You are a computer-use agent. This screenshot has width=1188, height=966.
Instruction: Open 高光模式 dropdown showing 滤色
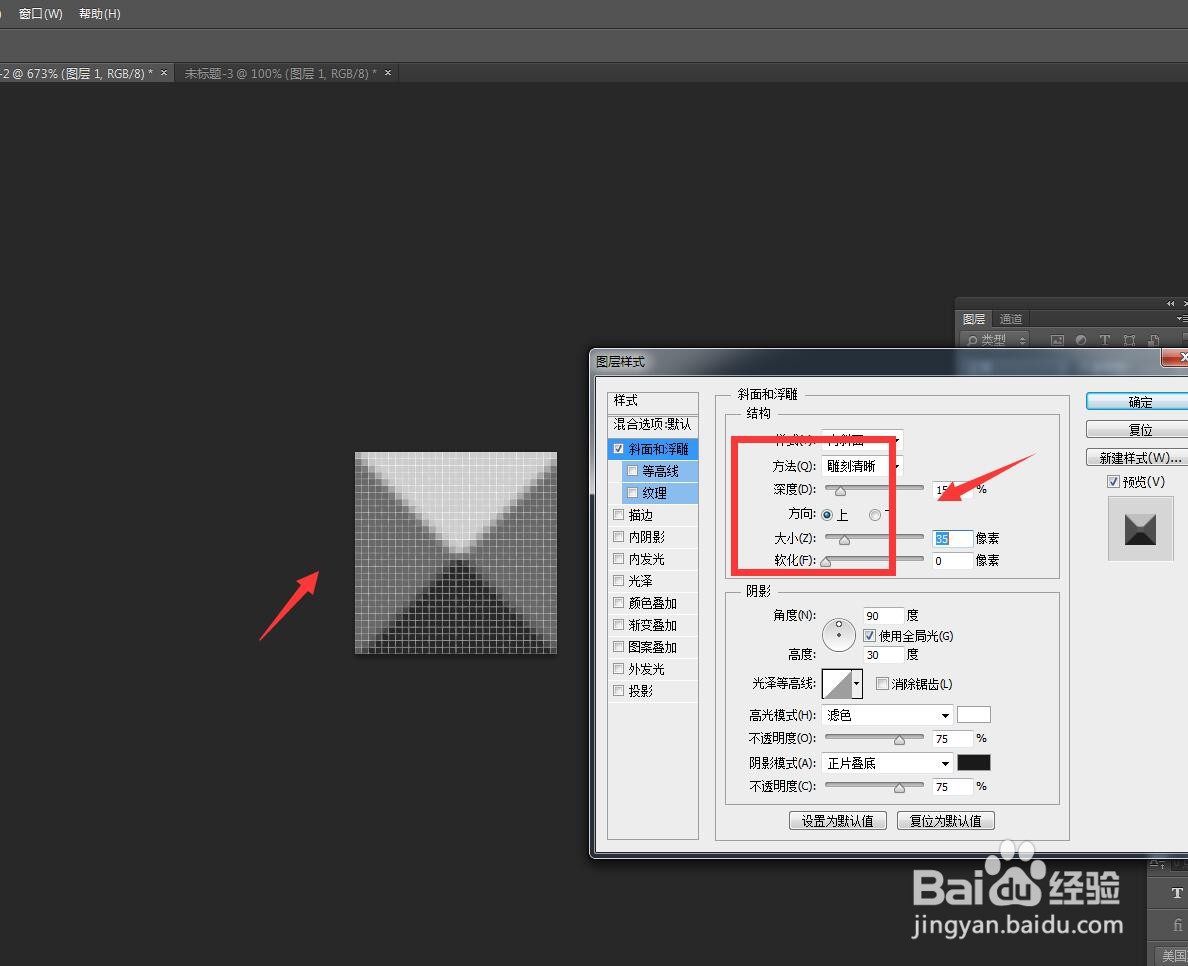(x=887, y=715)
